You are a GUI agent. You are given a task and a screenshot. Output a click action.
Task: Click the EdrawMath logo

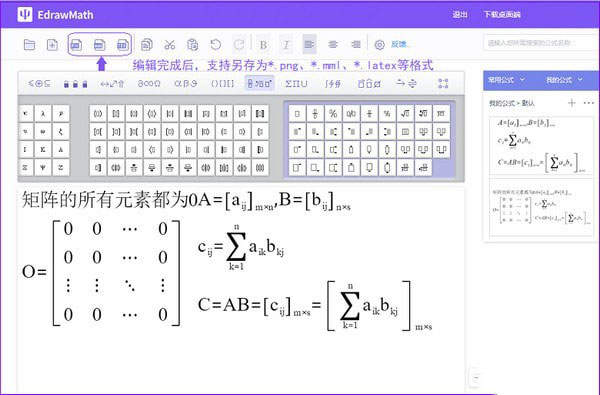[x=55, y=15]
